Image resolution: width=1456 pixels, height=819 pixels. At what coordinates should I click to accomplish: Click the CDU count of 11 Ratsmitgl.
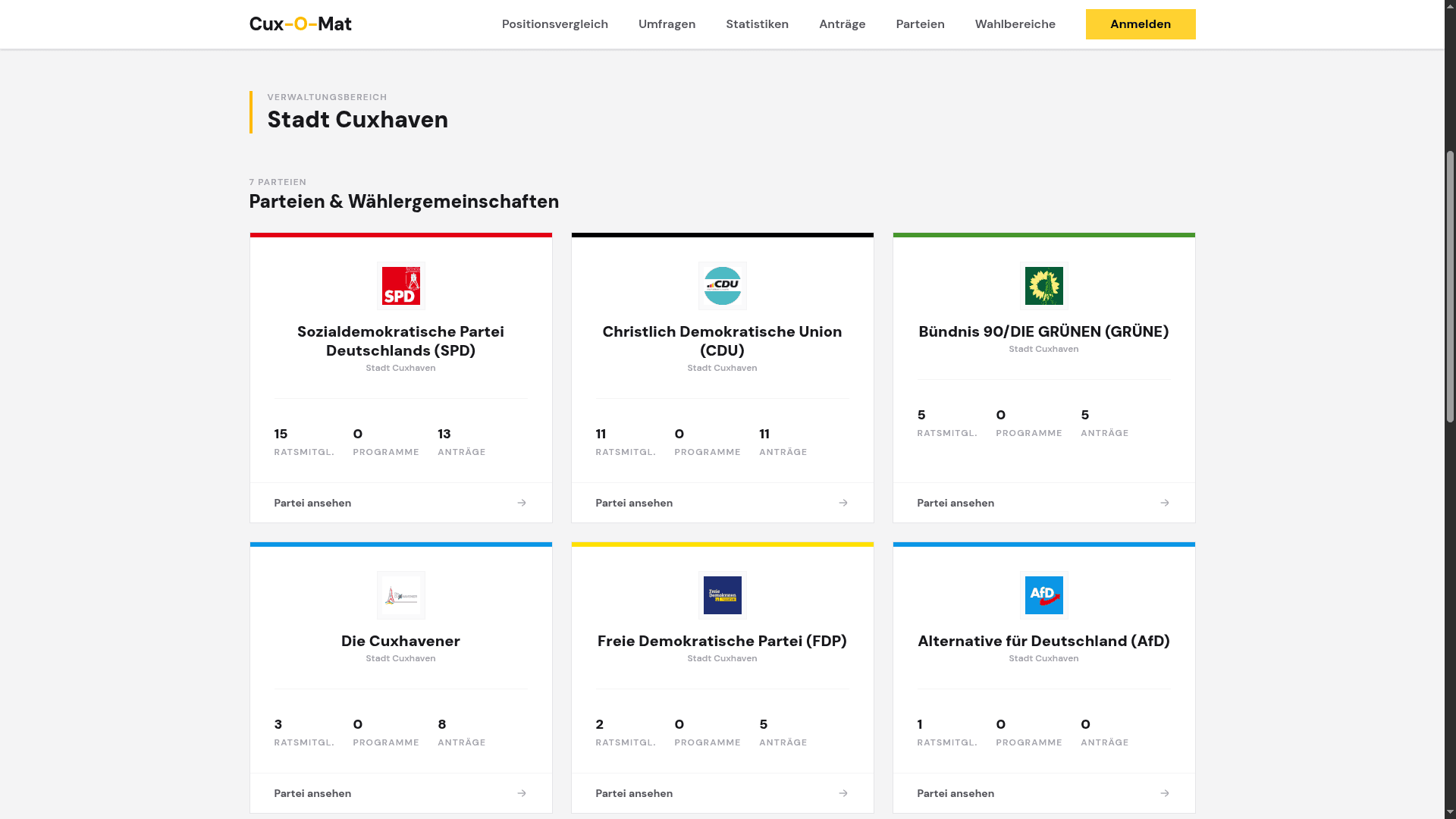click(626, 441)
